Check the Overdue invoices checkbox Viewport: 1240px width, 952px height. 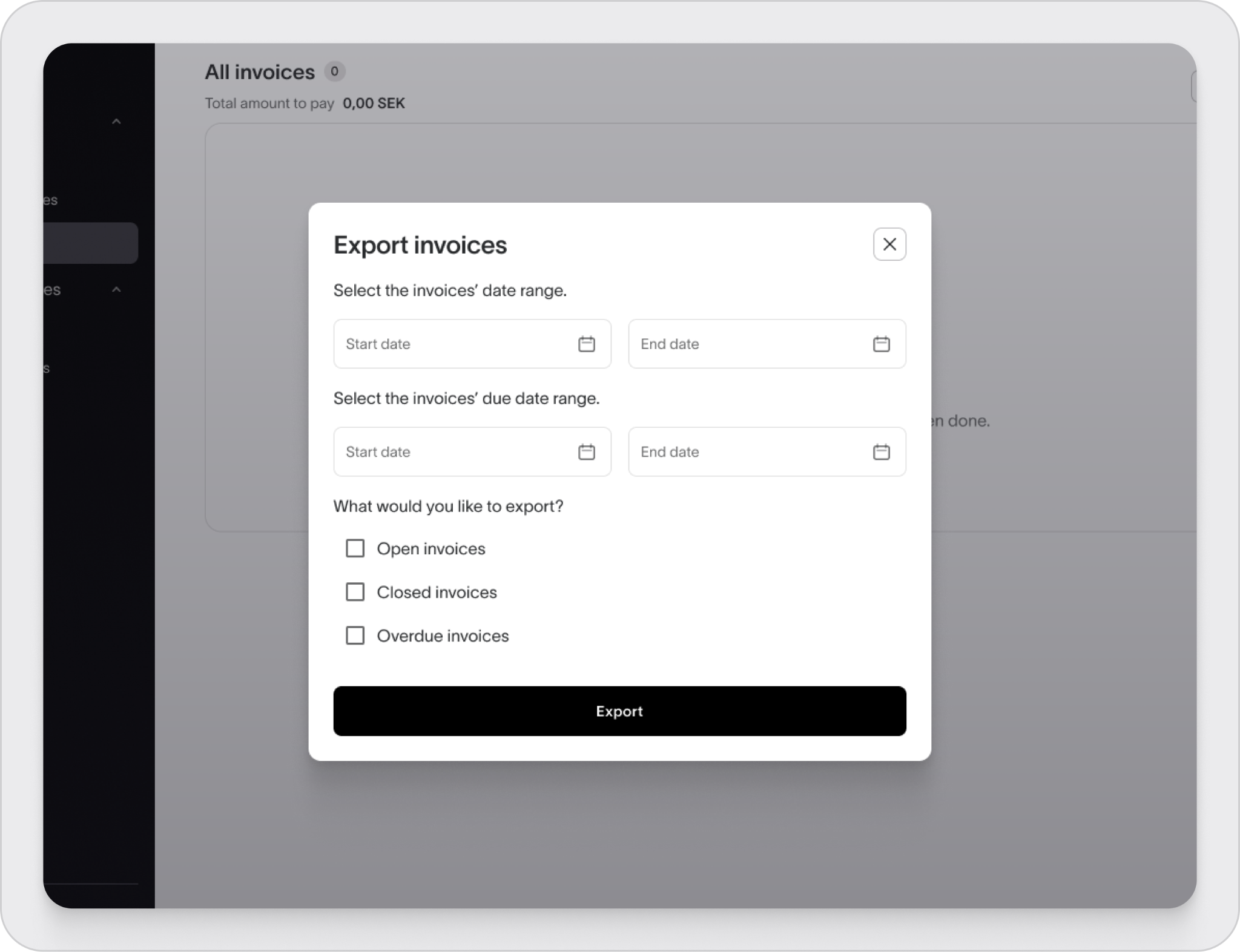coord(355,635)
